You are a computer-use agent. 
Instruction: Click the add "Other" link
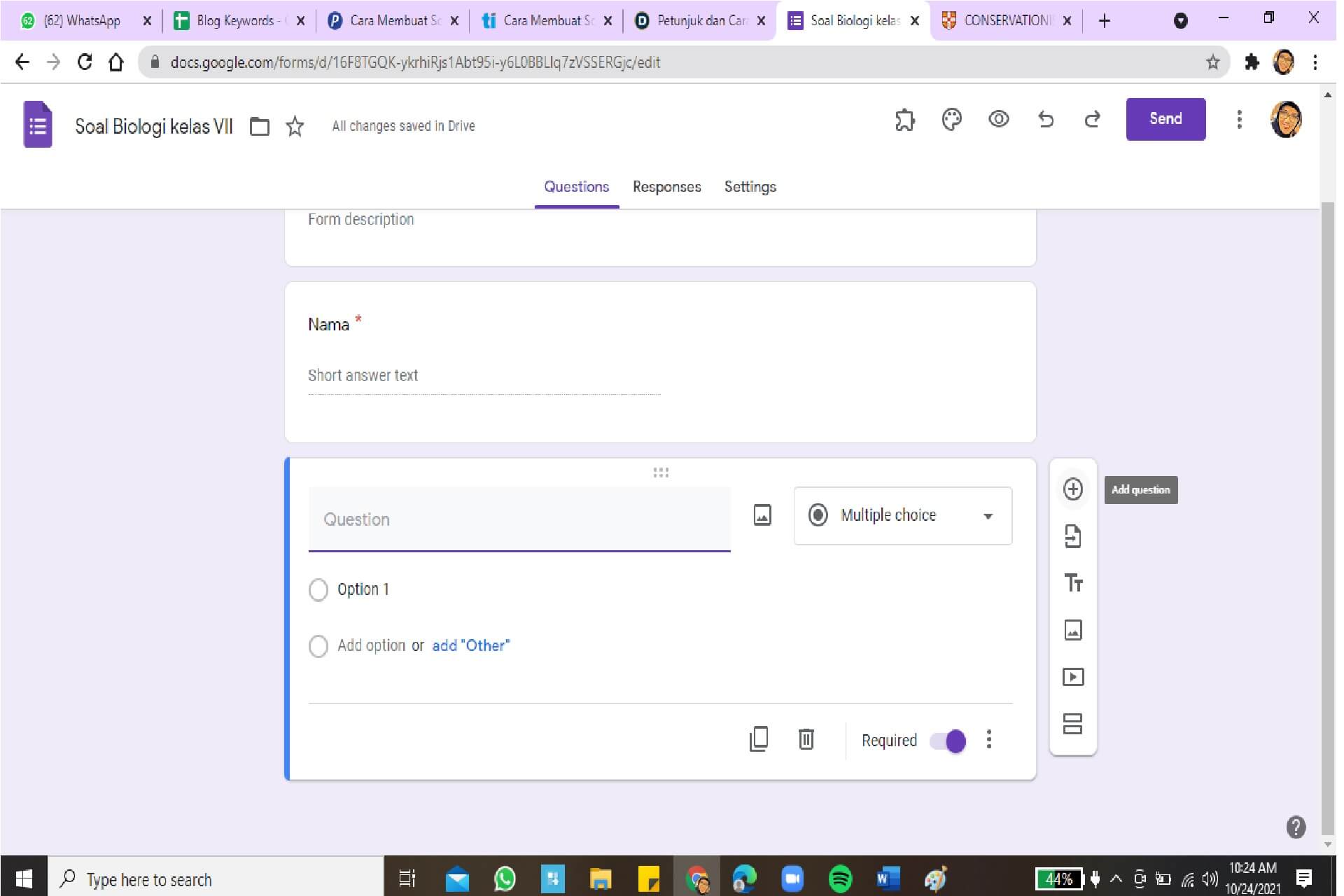pyautogui.click(x=470, y=645)
